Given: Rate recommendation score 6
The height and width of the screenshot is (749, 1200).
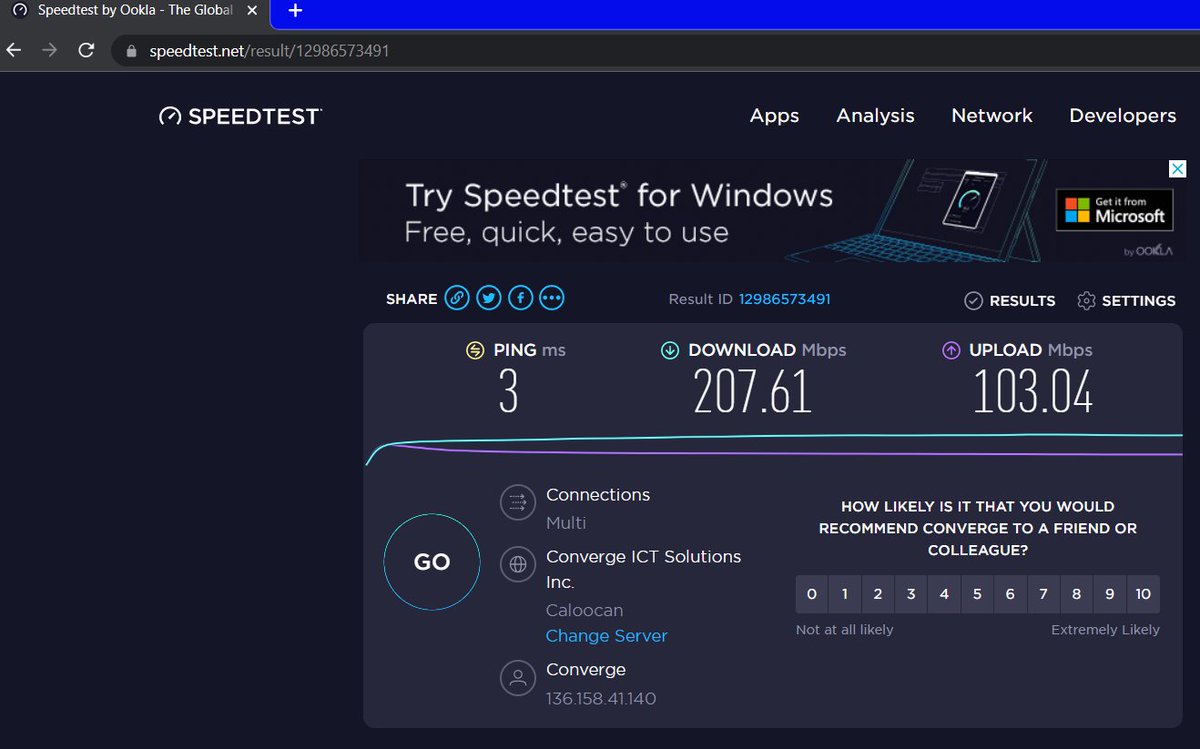Looking at the screenshot, I should click(1010, 594).
